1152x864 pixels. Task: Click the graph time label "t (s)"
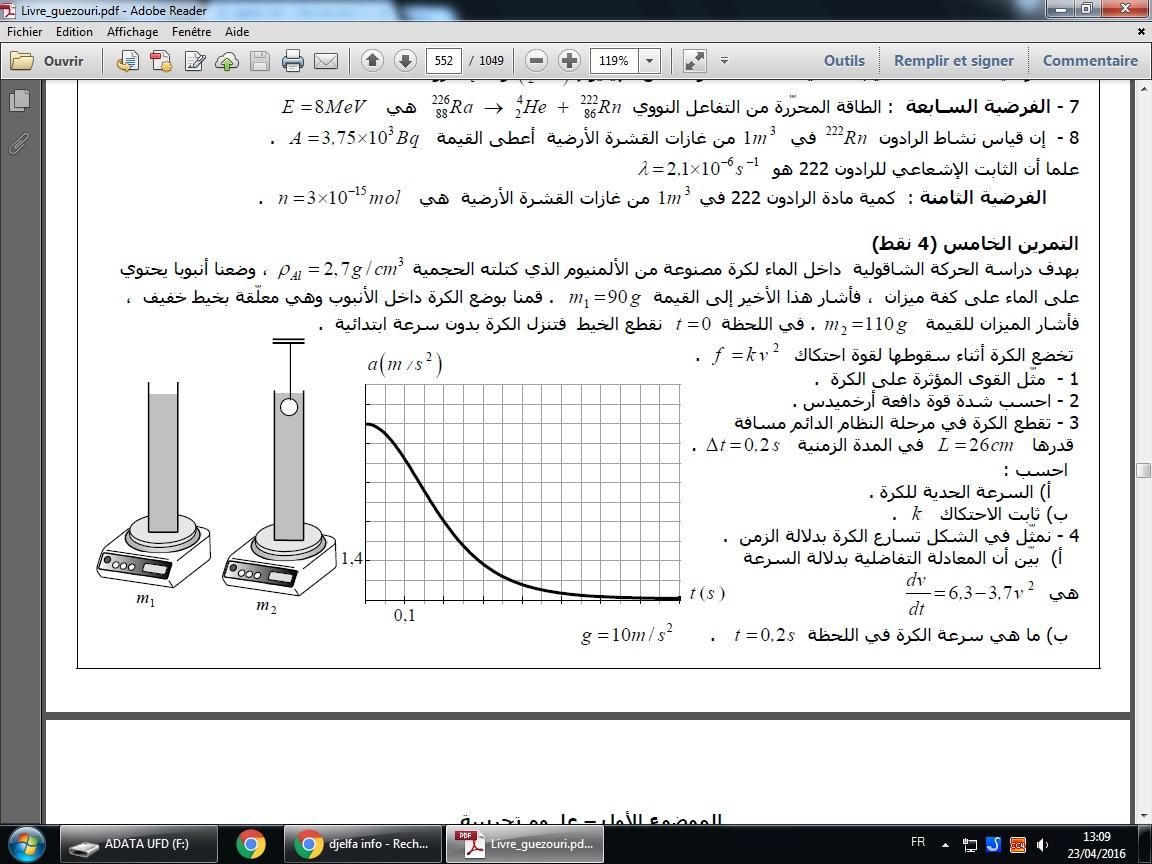(x=708, y=593)
